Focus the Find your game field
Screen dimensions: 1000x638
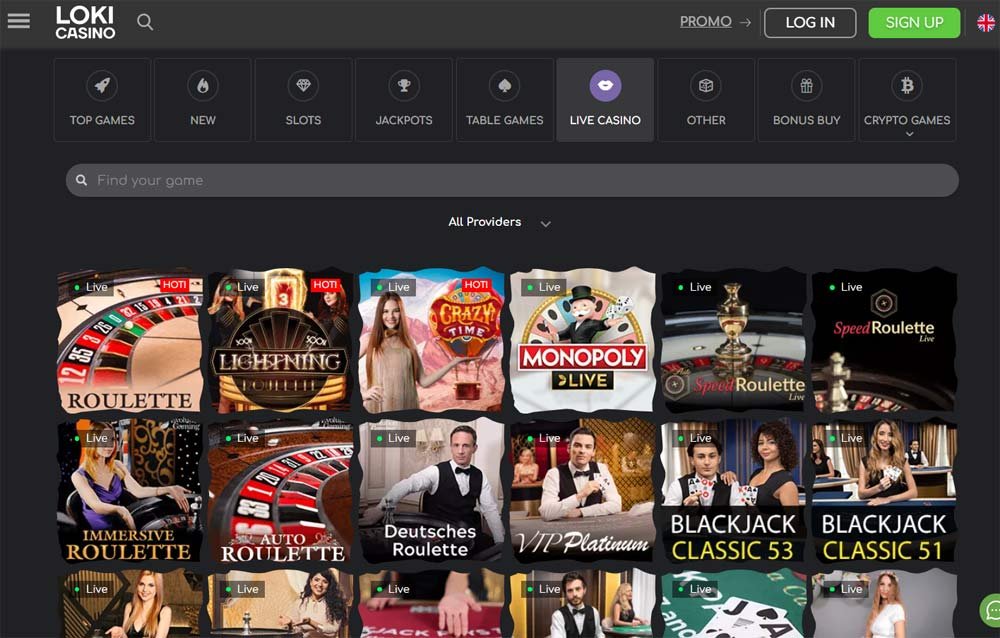click(x=512, y=181)
